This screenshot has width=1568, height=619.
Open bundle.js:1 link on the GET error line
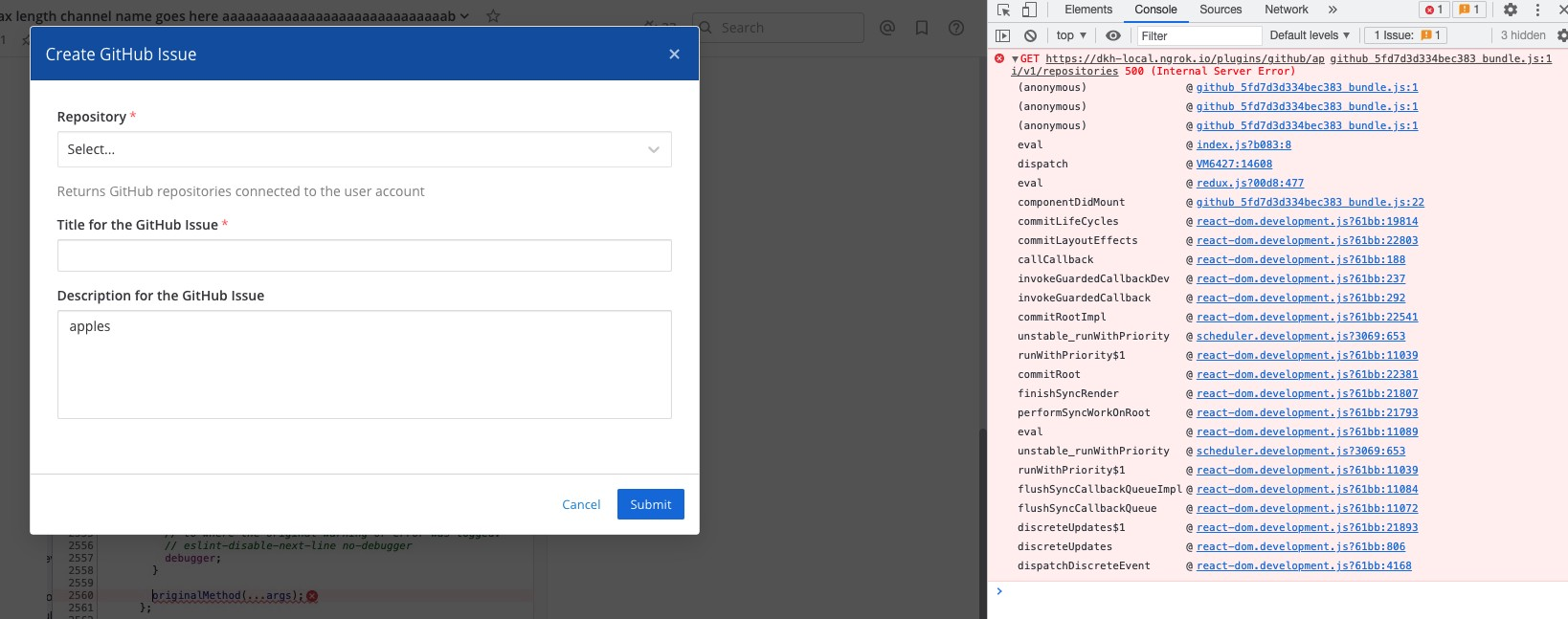pos(1441,58)
